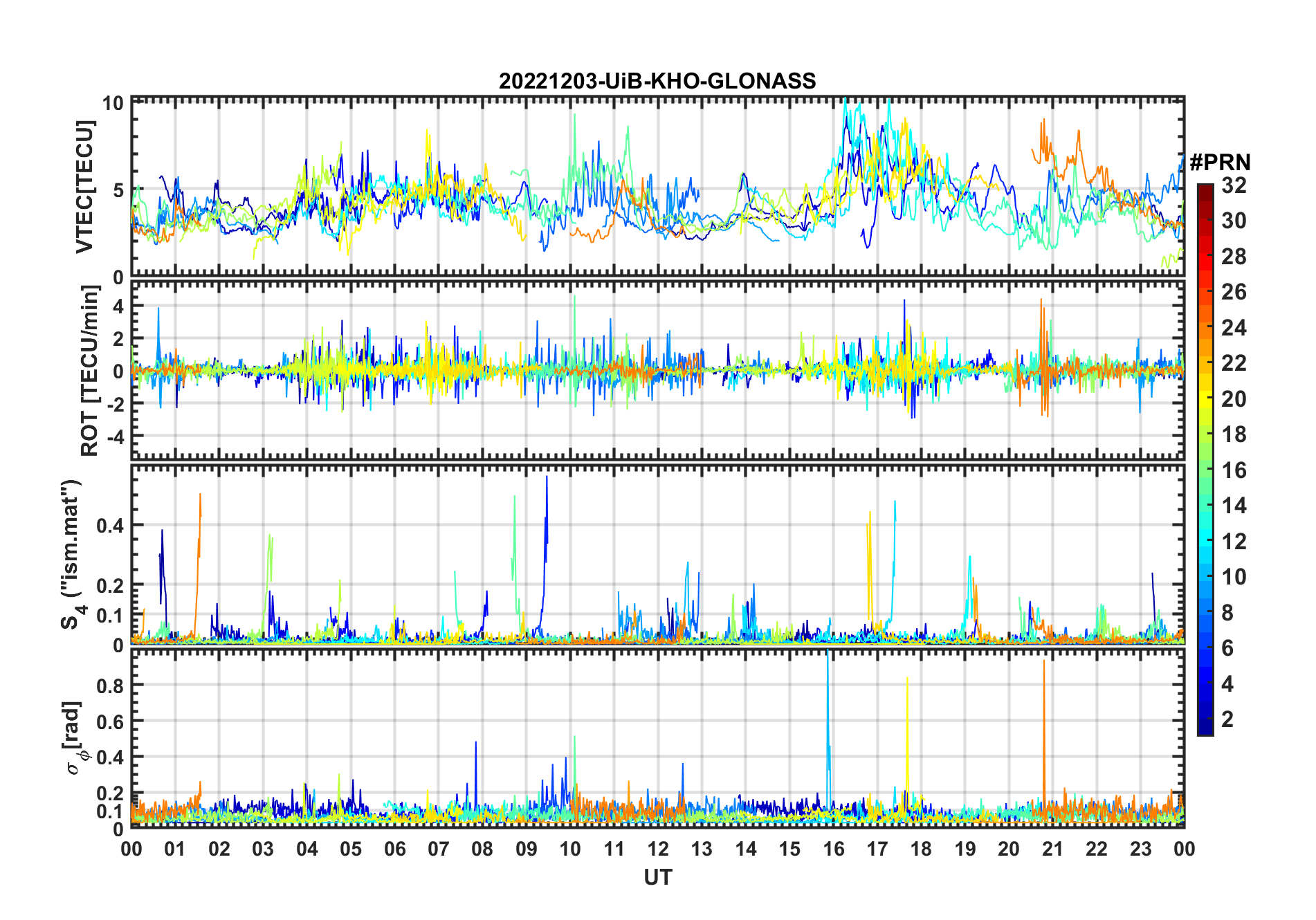Viewport: 1316px width, 920px height.
Task: Select the "26" label on the PRN colorbar
Action: coord(1234,292)
